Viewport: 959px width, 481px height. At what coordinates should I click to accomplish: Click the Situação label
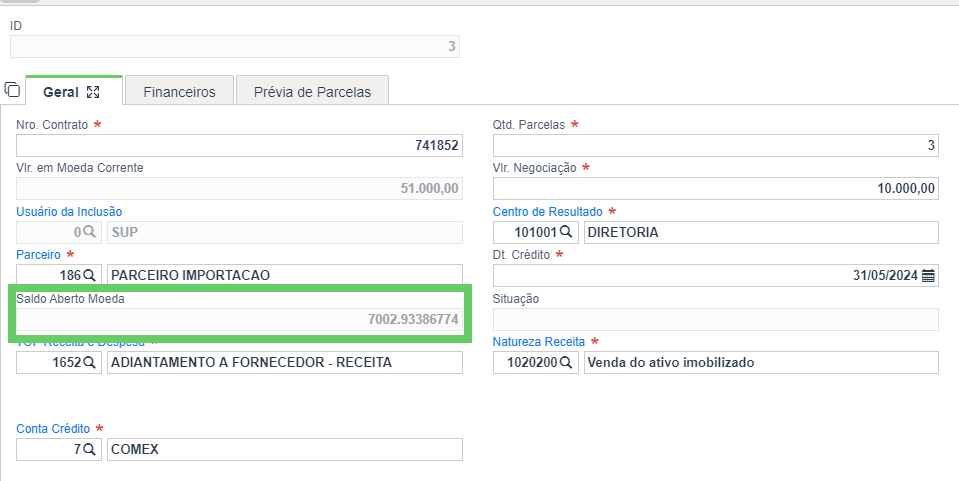(x=516, y=299)
